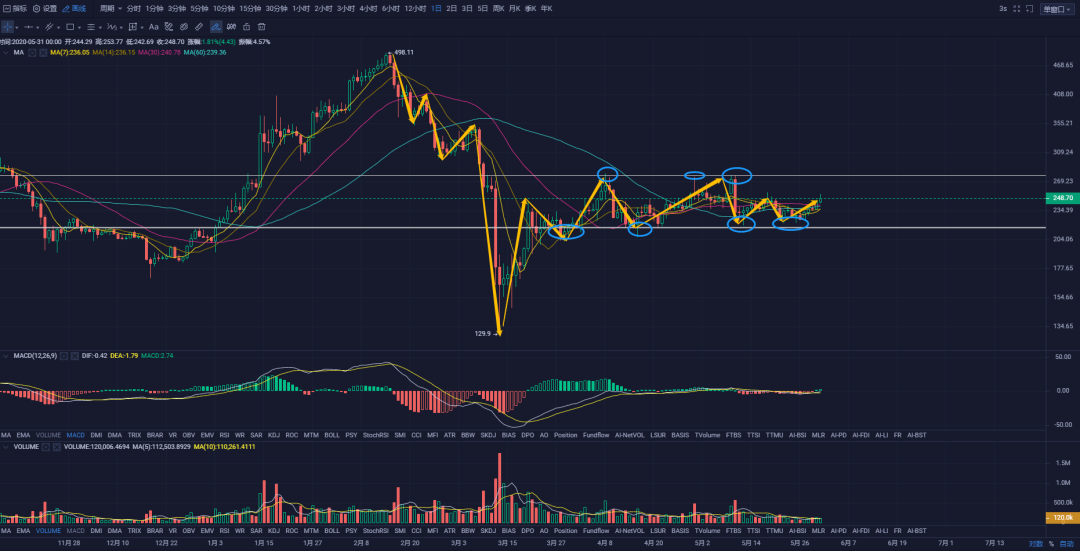Expand the measurement tool dropdown arrow
Image resolution: width=1080 pixels, height=551 pixels.
click(142, 28)
